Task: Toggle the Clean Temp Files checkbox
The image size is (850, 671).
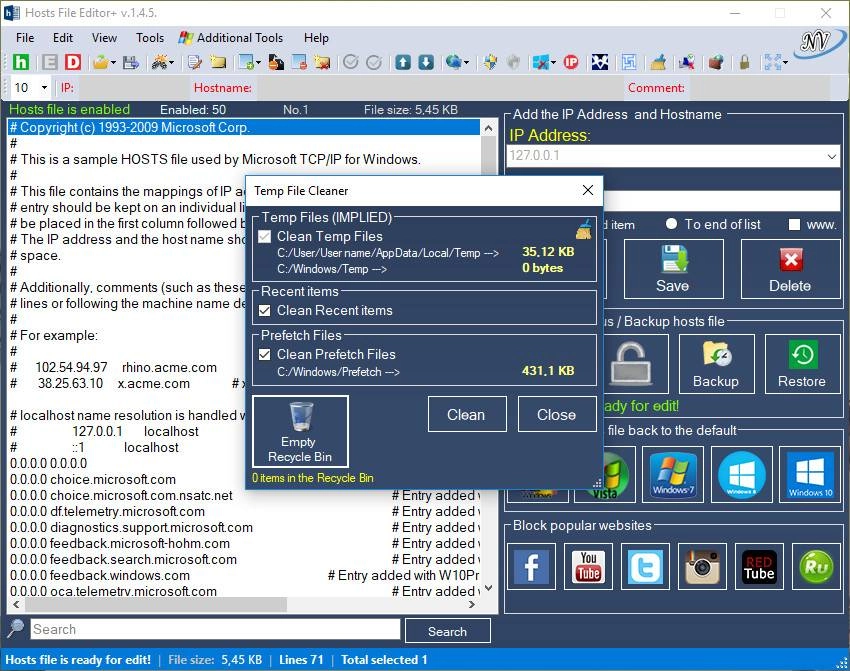Action: coord(265,236)
